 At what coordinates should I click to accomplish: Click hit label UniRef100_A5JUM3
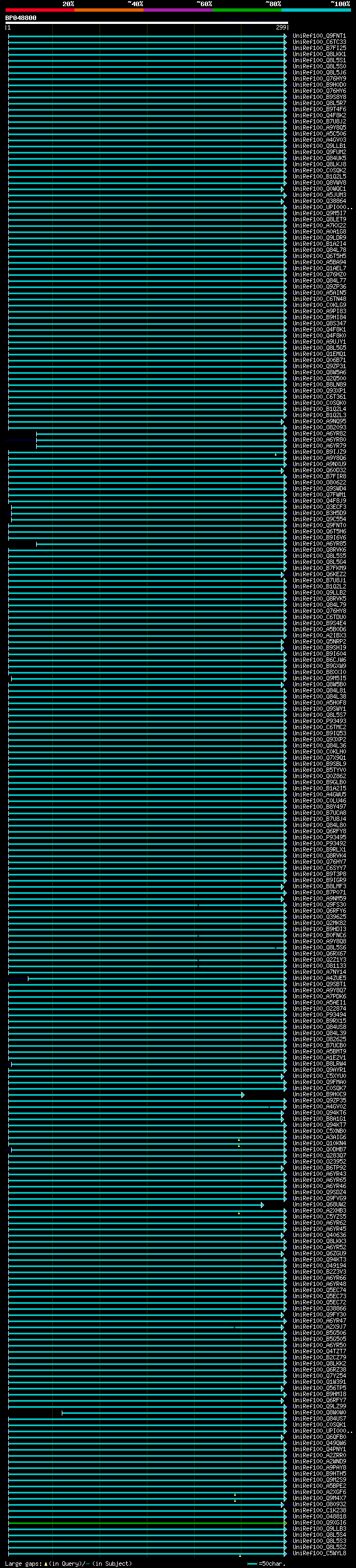[319, 195]
